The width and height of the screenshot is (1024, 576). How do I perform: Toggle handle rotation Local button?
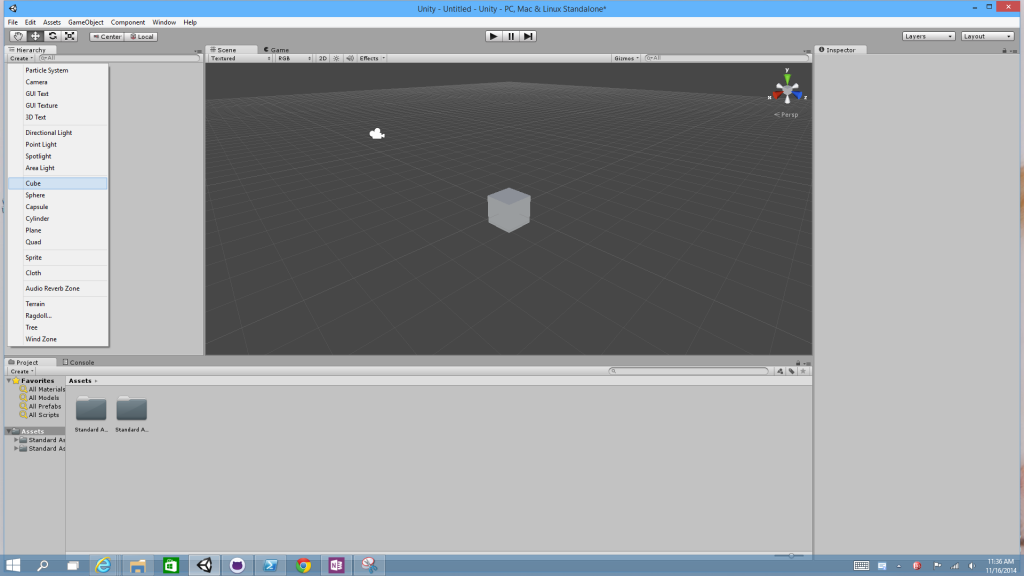(x=141, y=37)
